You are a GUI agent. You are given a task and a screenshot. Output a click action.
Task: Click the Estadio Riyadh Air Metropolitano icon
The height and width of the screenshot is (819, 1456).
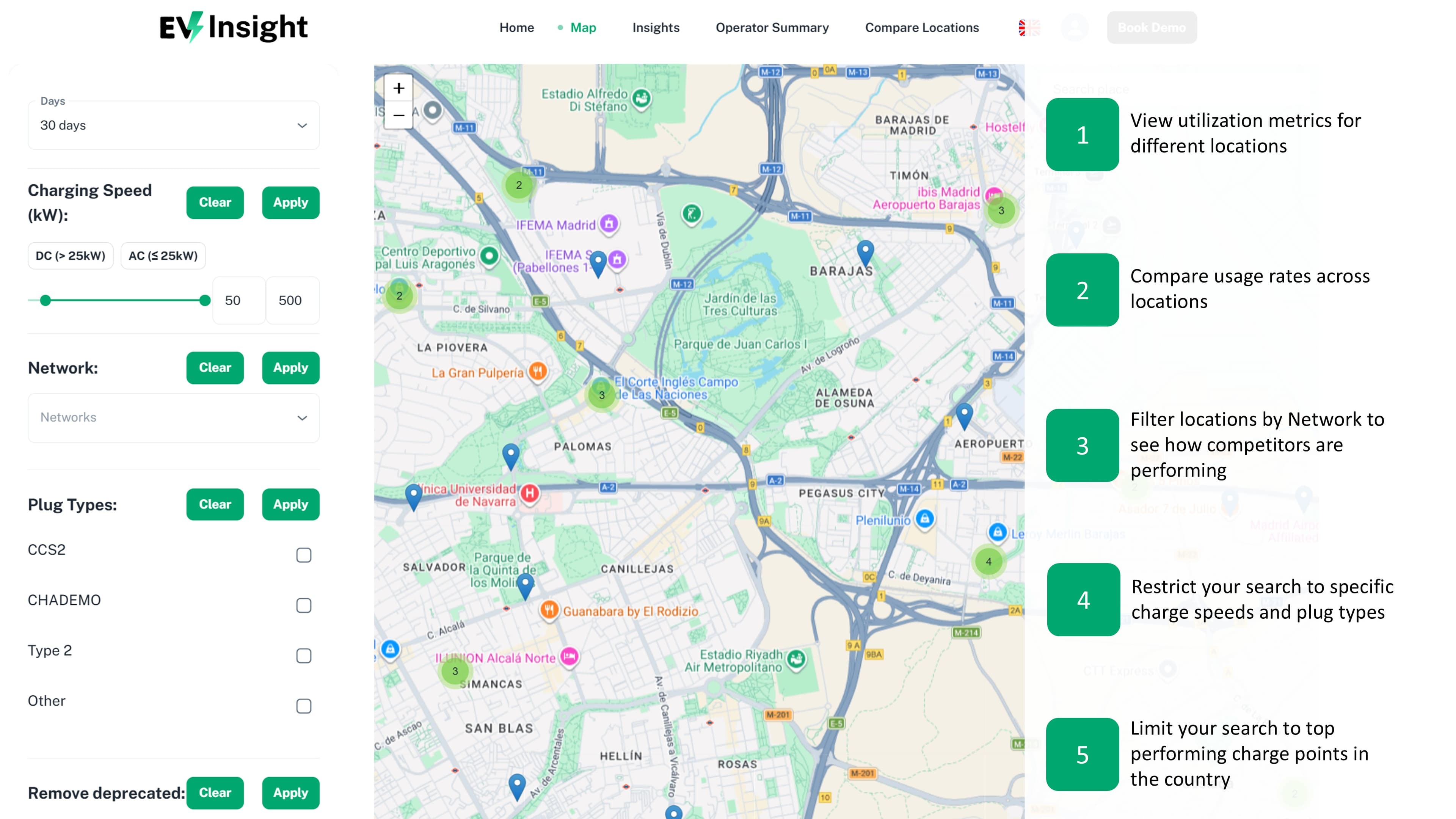pyautogui.click(x=796, y=660)
